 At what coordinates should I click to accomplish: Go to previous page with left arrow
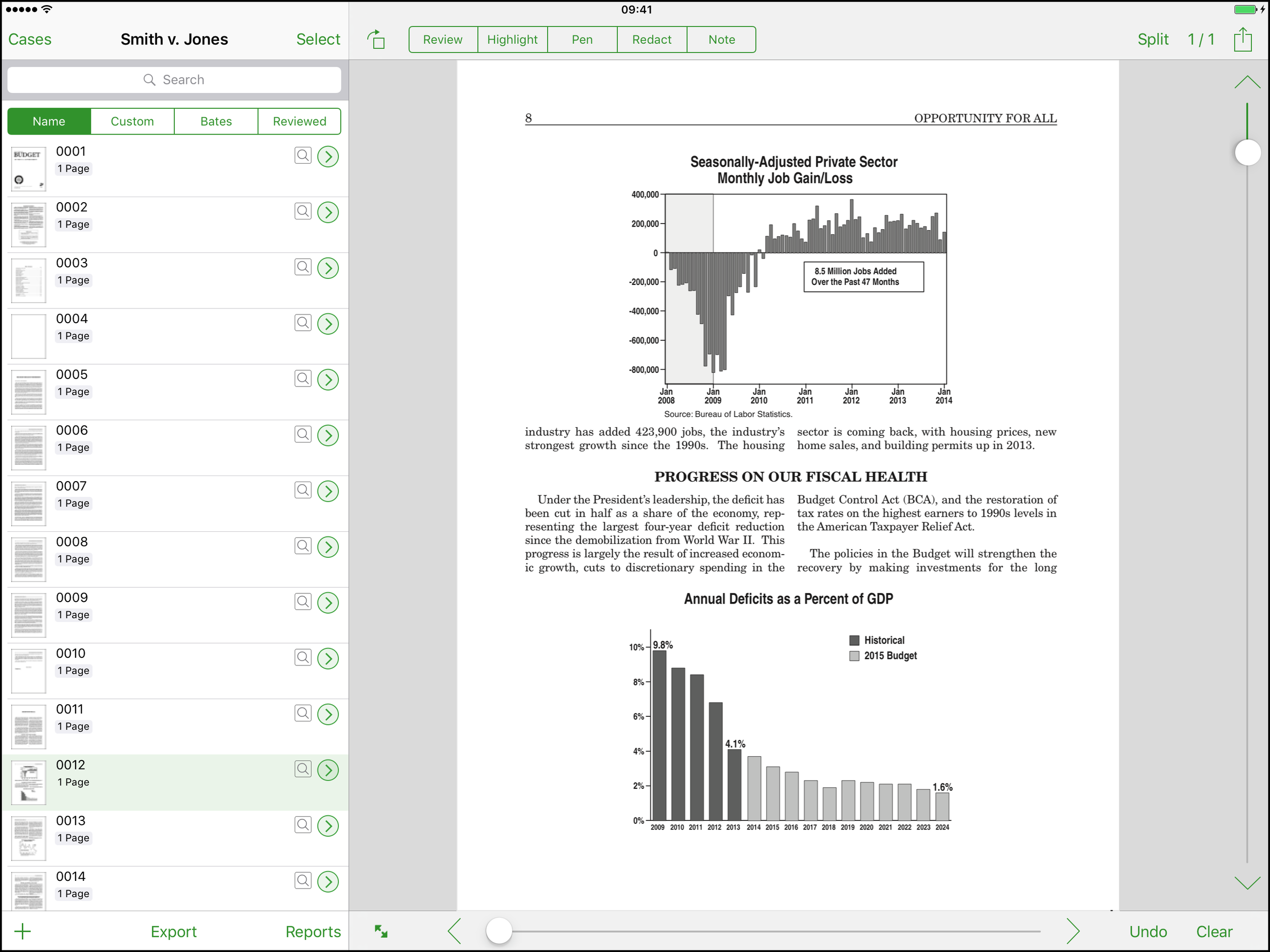[x=455, y=931]
